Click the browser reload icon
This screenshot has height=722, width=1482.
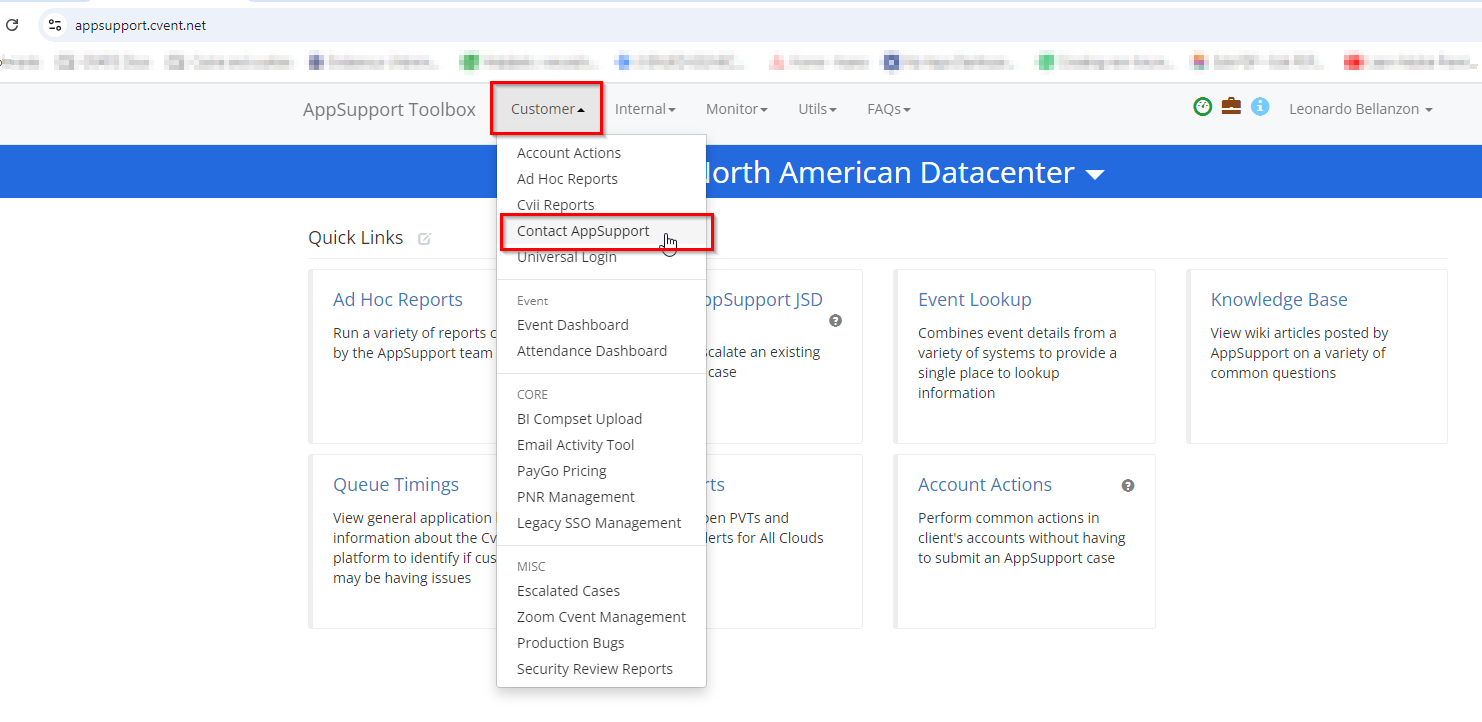coord(12,25)
